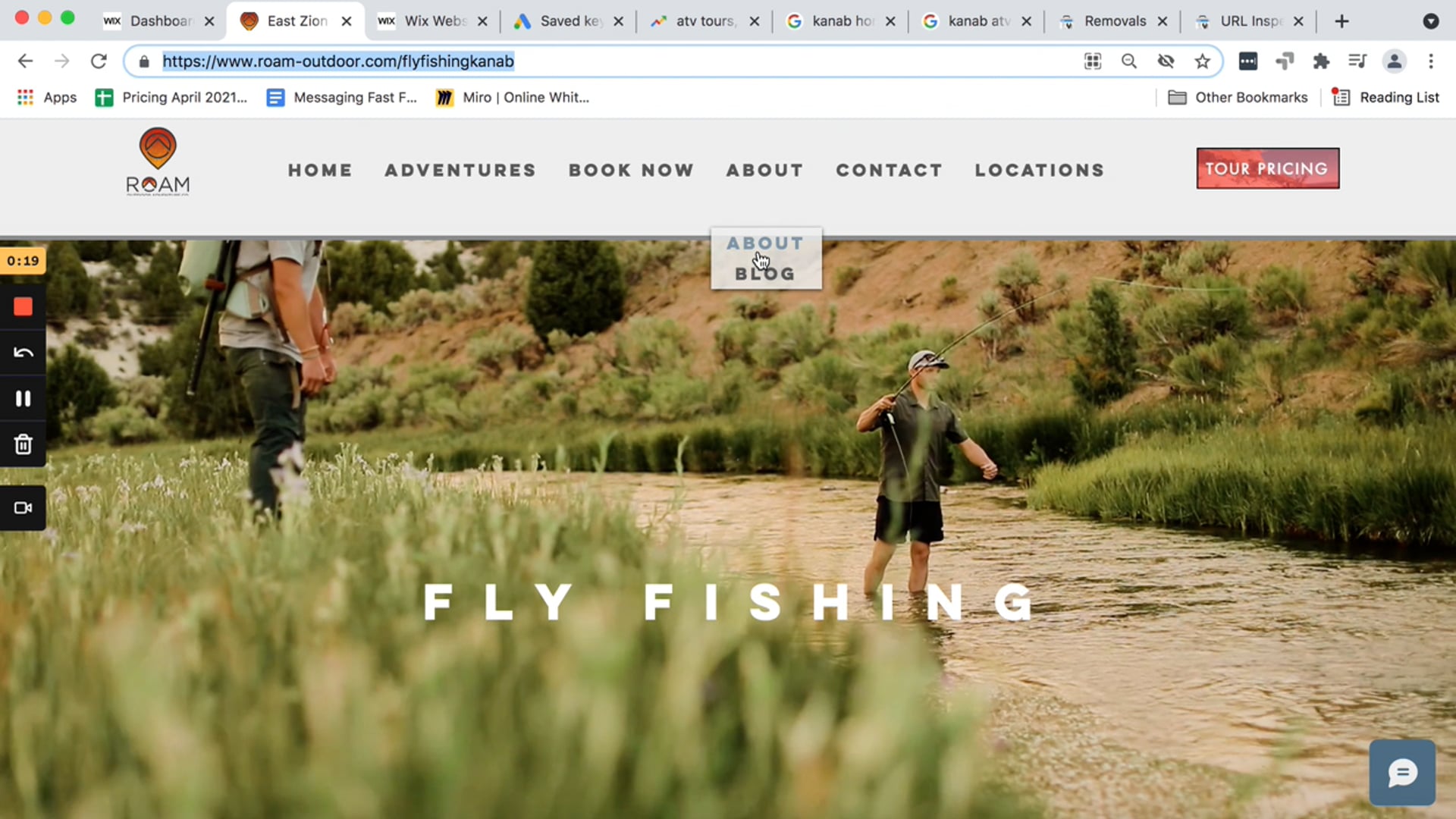Click the trash/delete icon
The image size is (1456, 819).
click(22, 444)
